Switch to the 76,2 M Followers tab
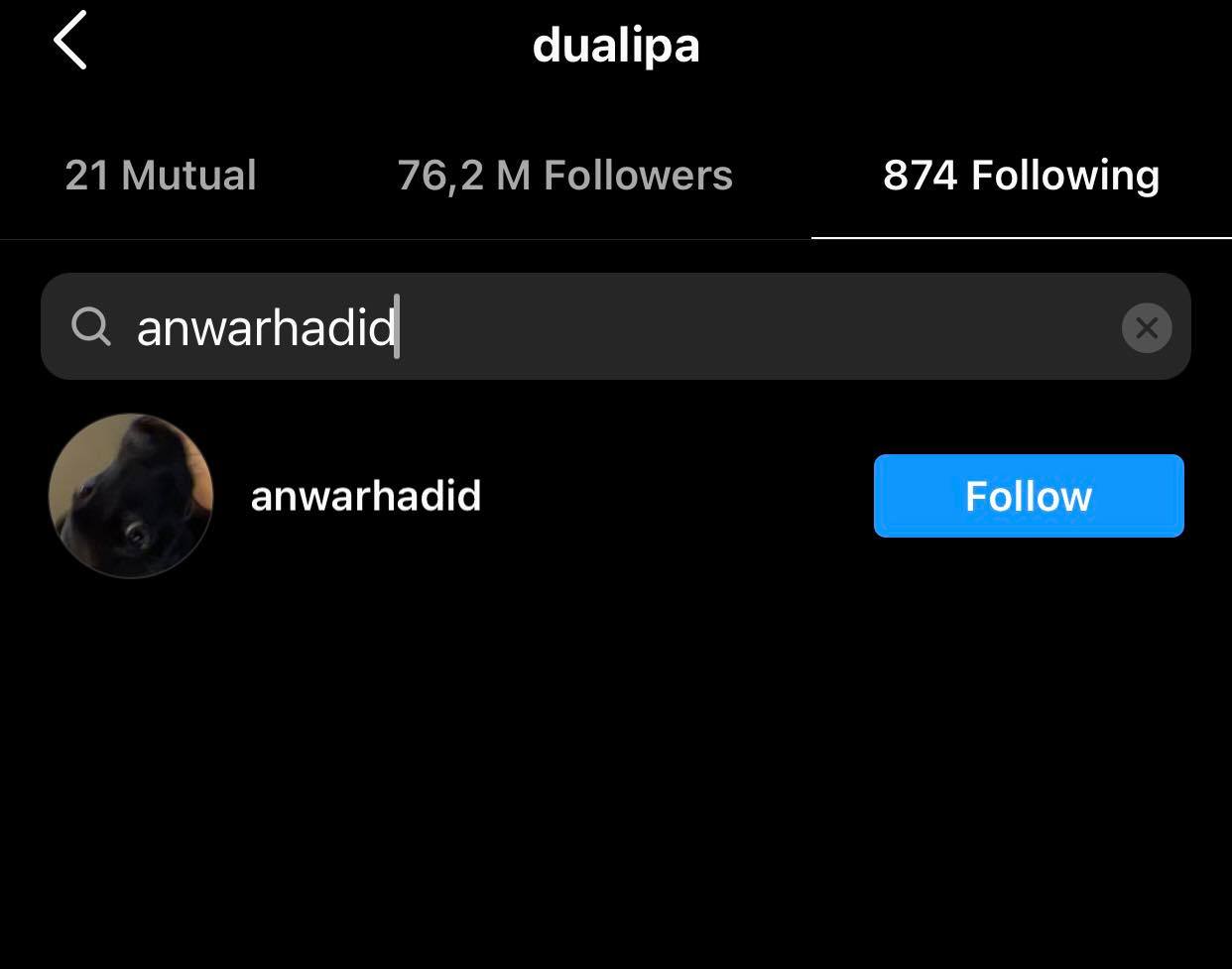This screenshot has height=969, width=1232. 564,176
